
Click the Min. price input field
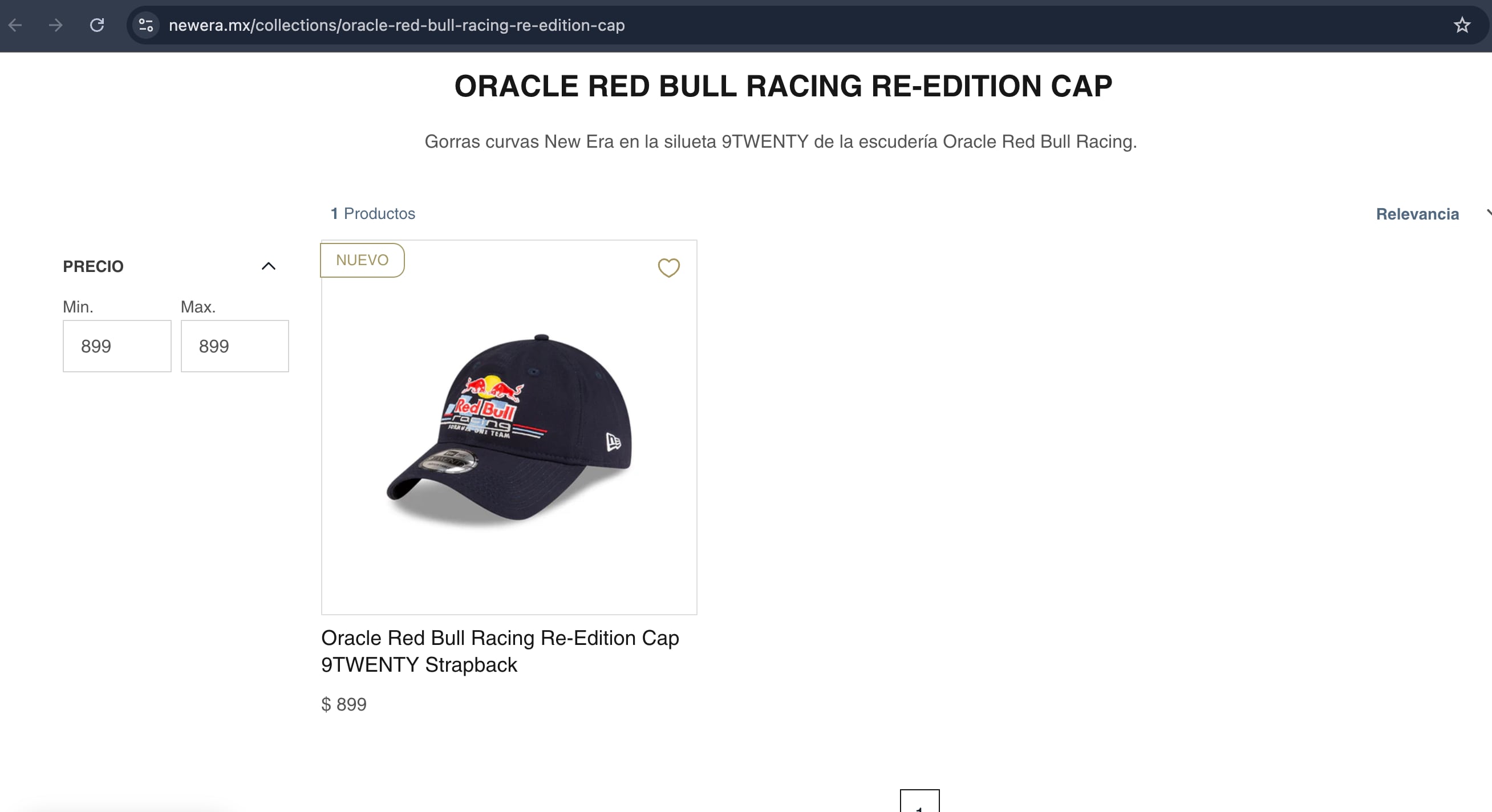tap(117, 346)
